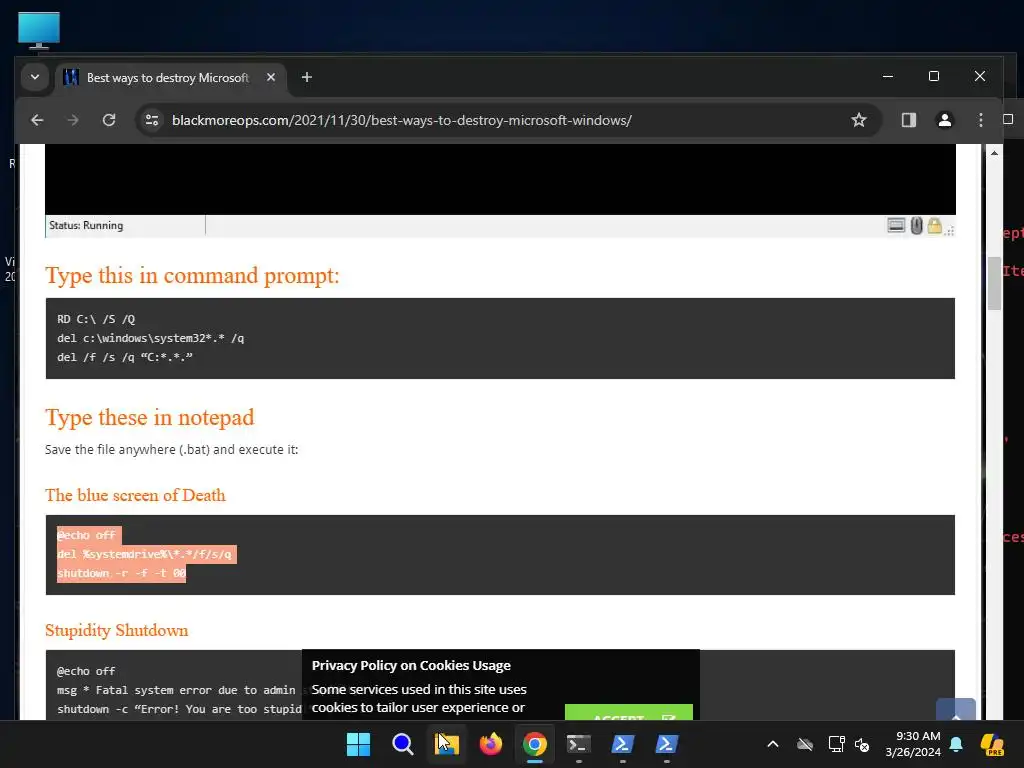Close the Best ways to destroy Microsoft tab
Screen dimensions: 1024x768
click(271, 77)
